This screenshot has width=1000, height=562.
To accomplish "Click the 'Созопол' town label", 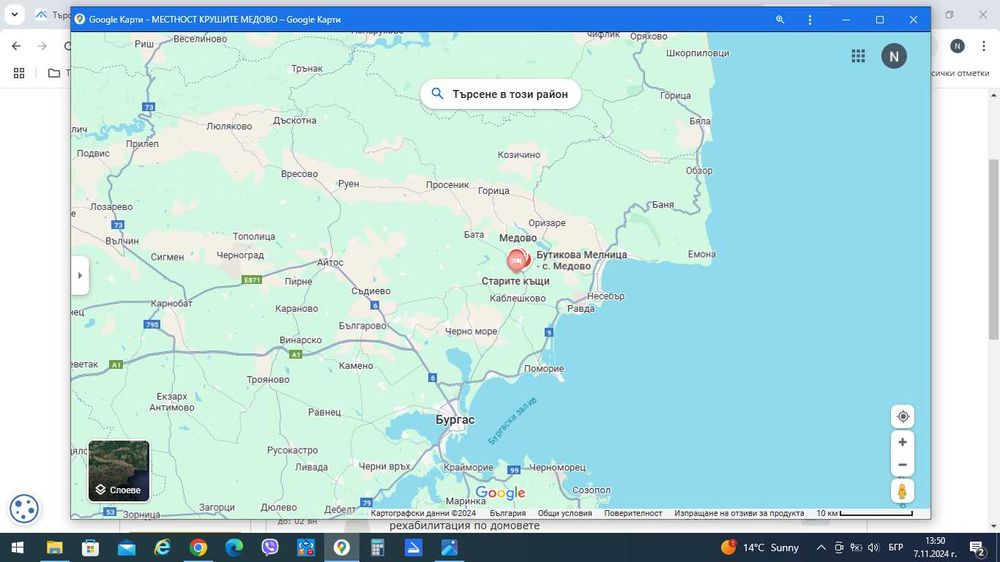I will (x=591, y=490).
